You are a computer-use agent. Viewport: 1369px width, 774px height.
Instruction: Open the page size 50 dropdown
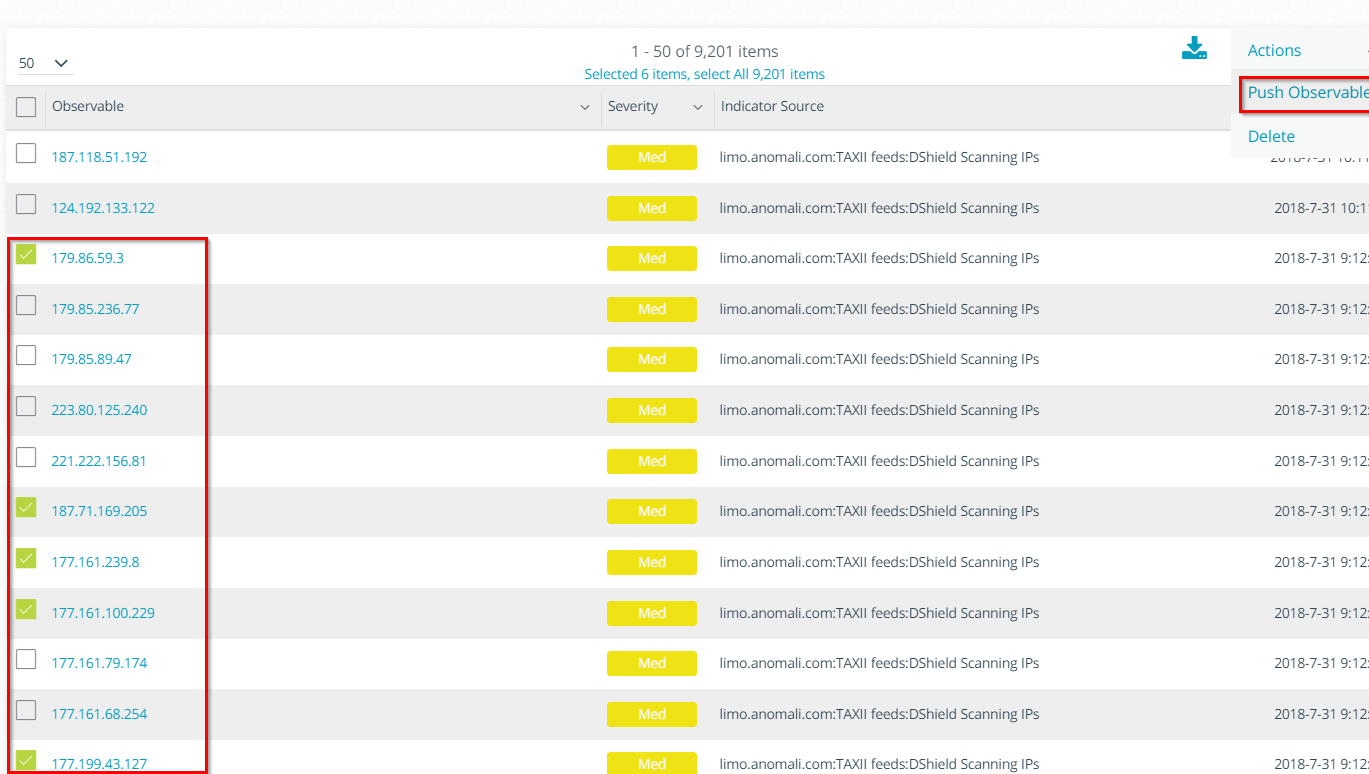coord(45,63)
